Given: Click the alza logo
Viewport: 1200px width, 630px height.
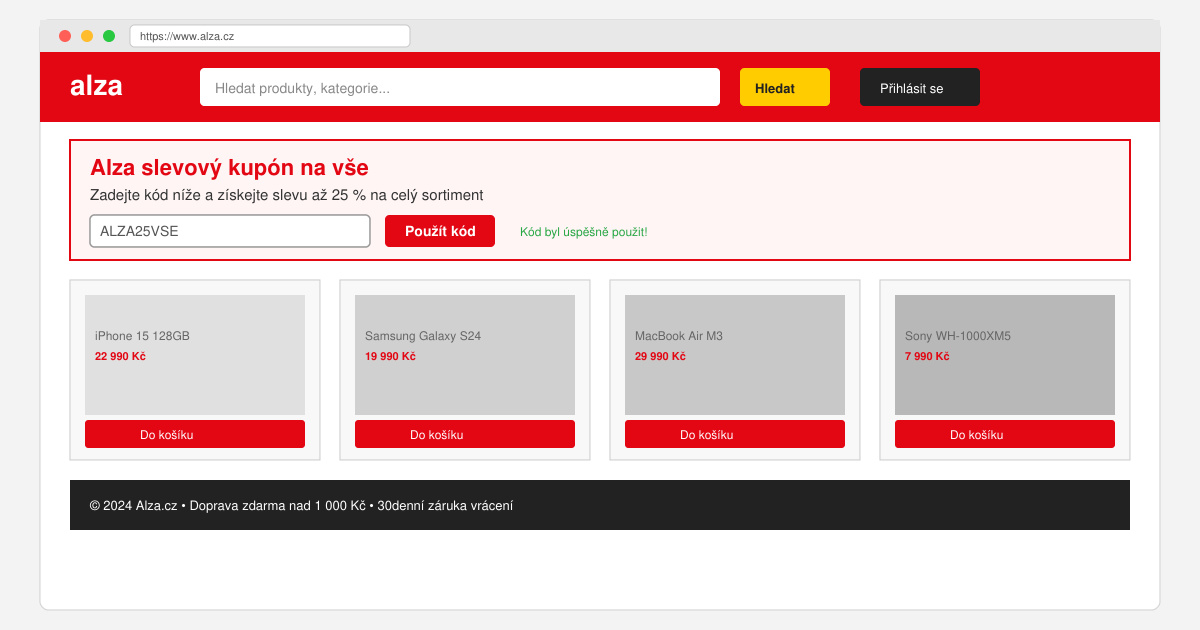Looking at the screenshot, I should 96,86.
